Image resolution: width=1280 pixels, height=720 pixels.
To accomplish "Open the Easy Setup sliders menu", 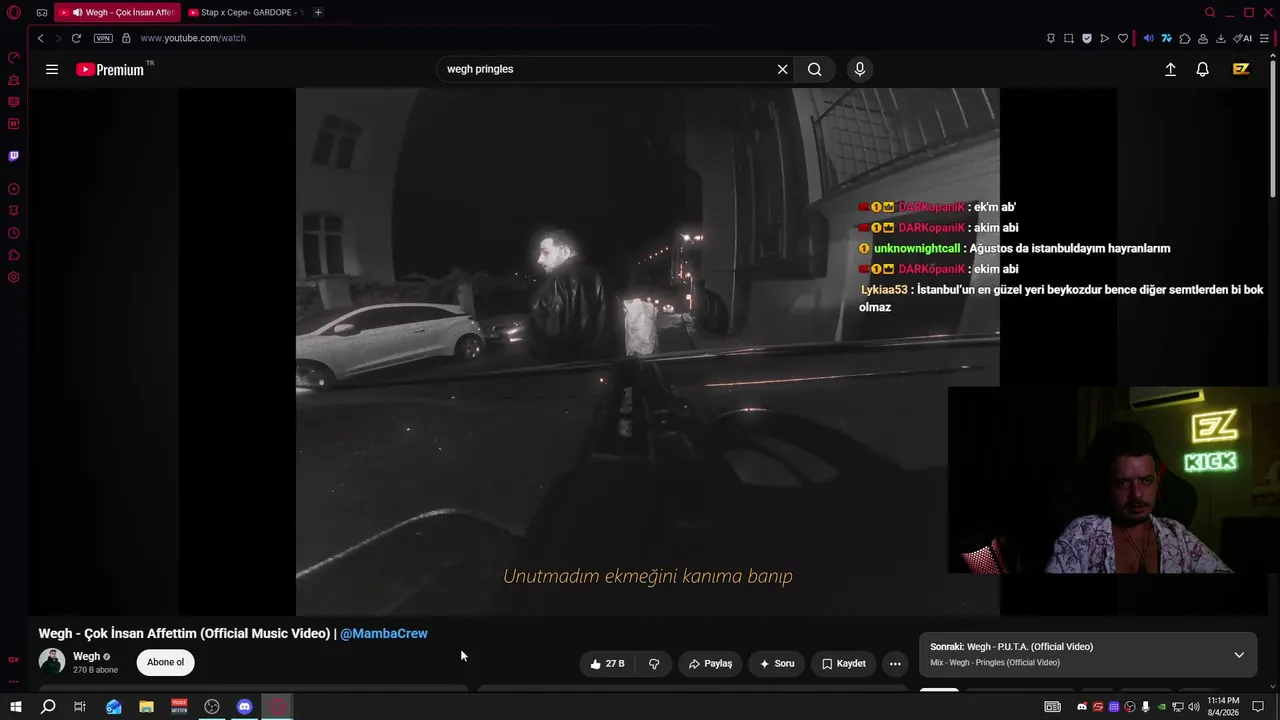I will [1264, 38].
